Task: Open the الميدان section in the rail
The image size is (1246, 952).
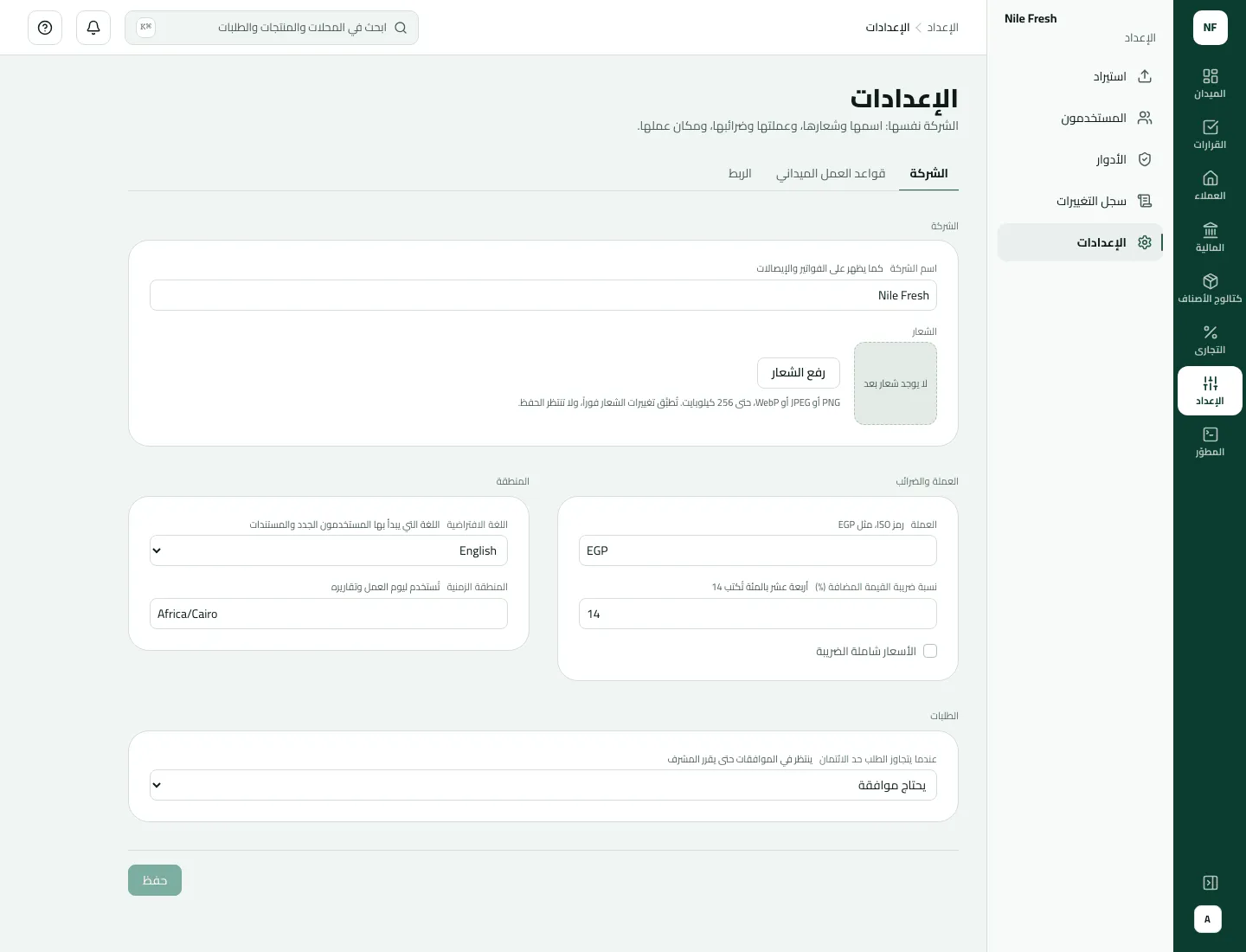Action: (1210, 83)
